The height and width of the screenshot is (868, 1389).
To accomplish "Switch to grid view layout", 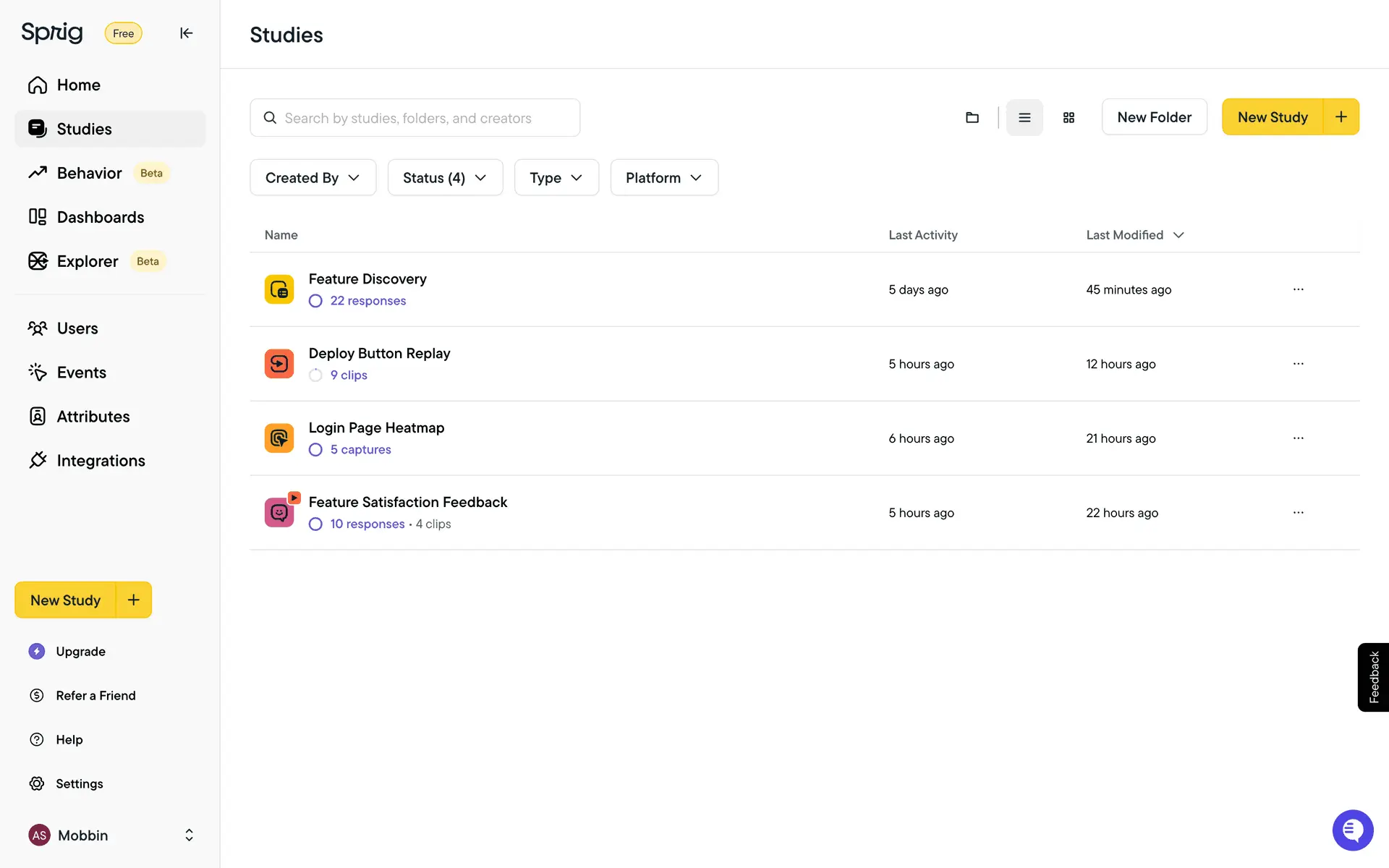I will [1069, 117].
